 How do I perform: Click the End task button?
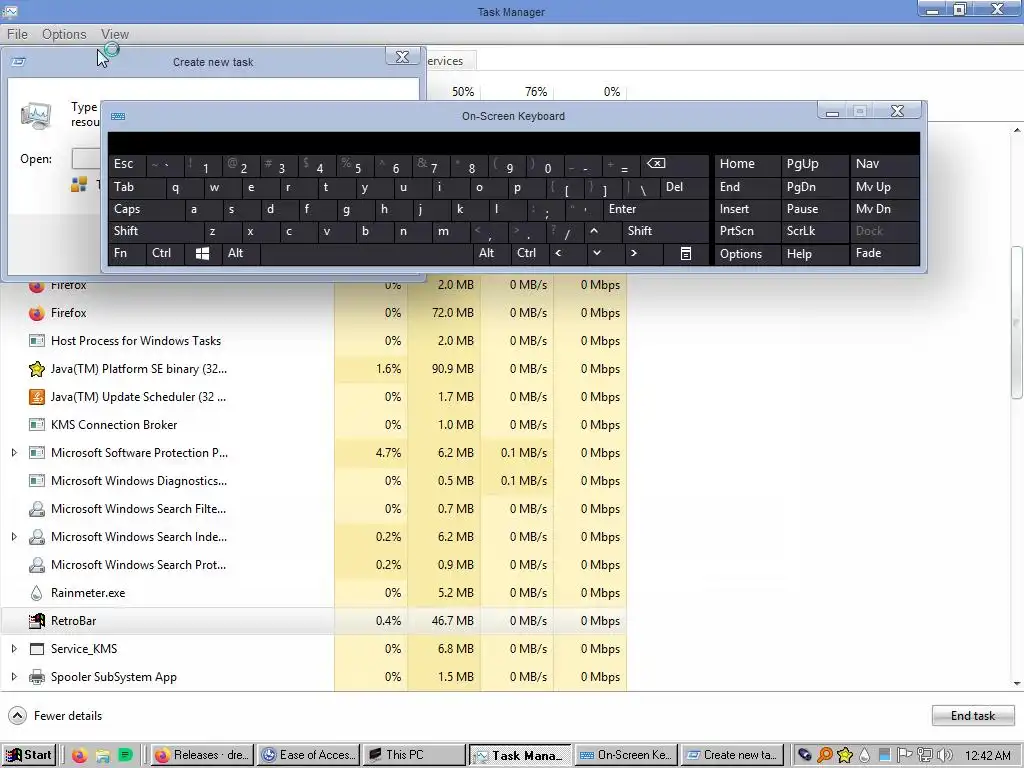pos(973,716)
